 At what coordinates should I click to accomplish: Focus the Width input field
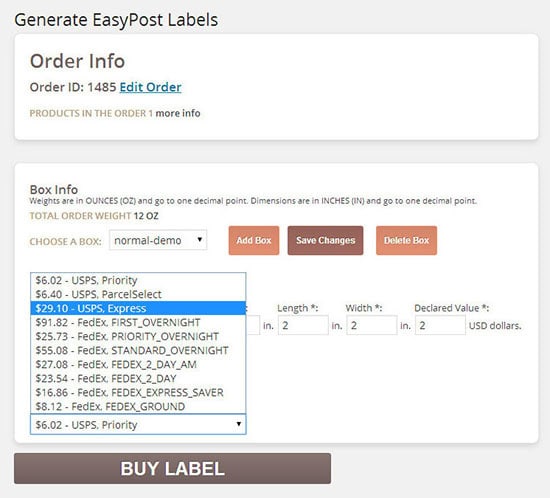[372, 325]
